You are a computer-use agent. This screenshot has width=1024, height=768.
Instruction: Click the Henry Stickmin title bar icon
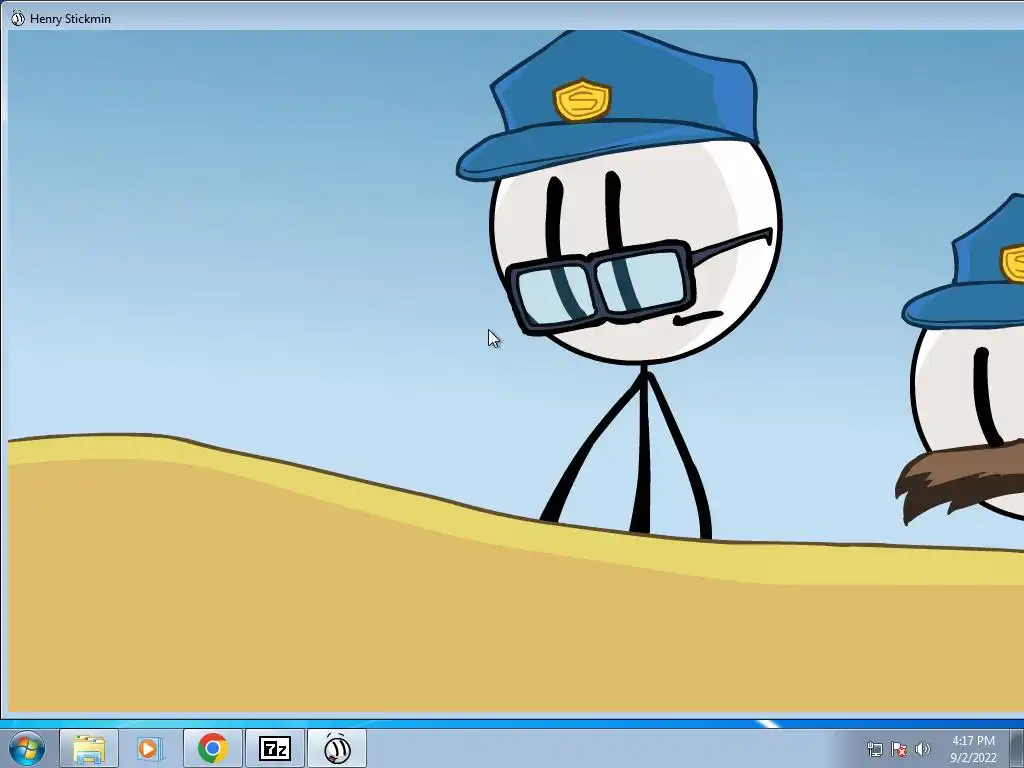click(18, 18)
